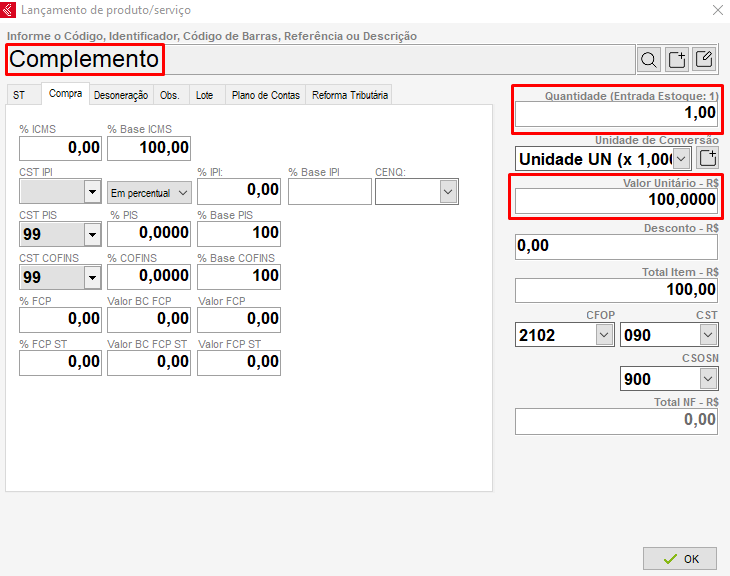Focus the Quantidade input field
Image resolution: width=730 pixels, height=576 pixels.
[x=616, y=113]
